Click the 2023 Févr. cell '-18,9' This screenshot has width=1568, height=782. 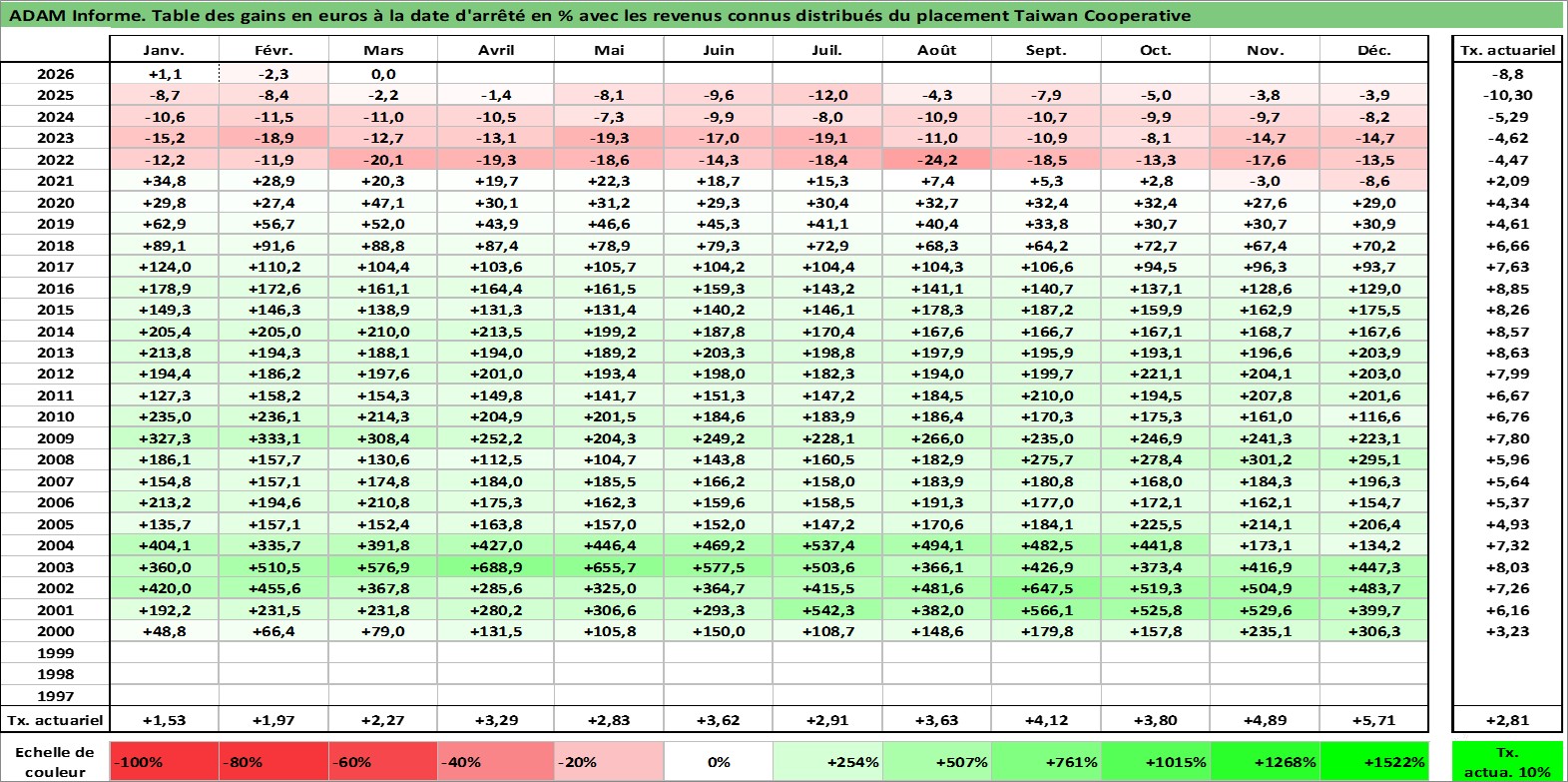click(273, 138)
